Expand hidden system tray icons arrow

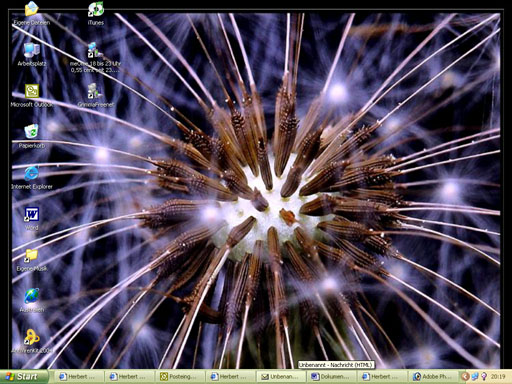[x=465, y=377]
